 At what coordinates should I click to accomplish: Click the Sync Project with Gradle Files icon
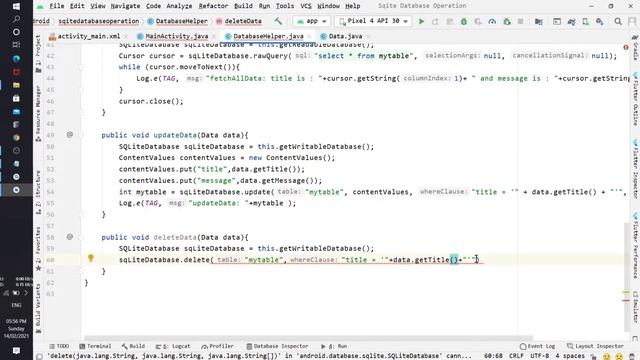pos(571,21)
